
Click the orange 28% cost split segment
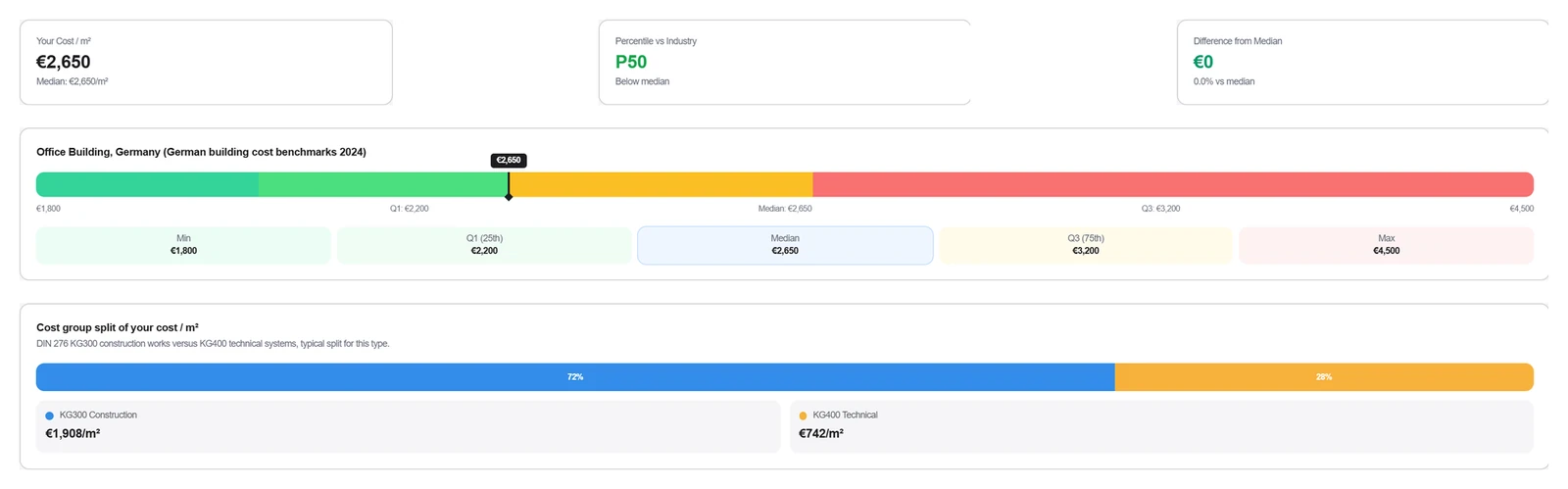pyautogui.click(x=1324, y=377)
